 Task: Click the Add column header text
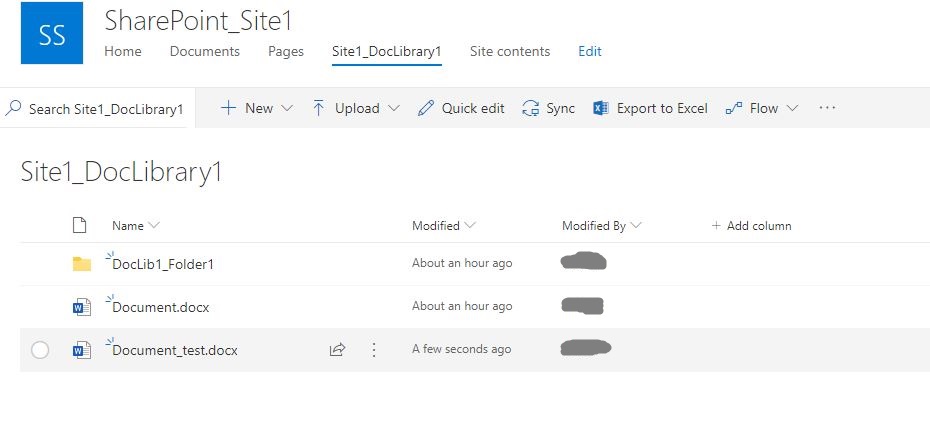759,225
